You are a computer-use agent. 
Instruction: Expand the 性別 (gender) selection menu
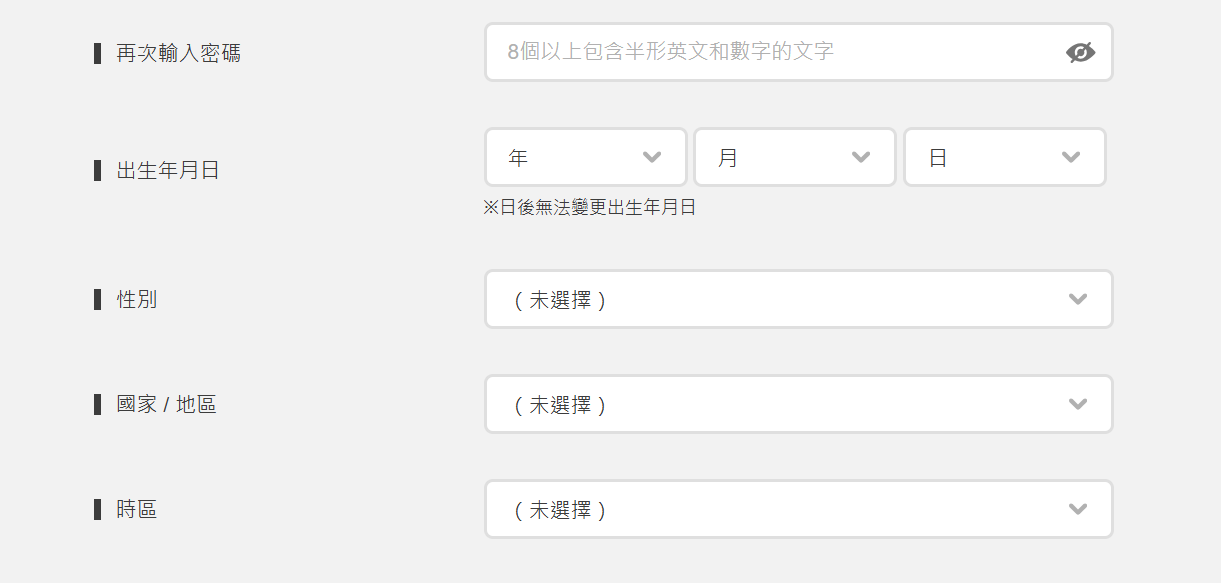(x=798, y=298)
